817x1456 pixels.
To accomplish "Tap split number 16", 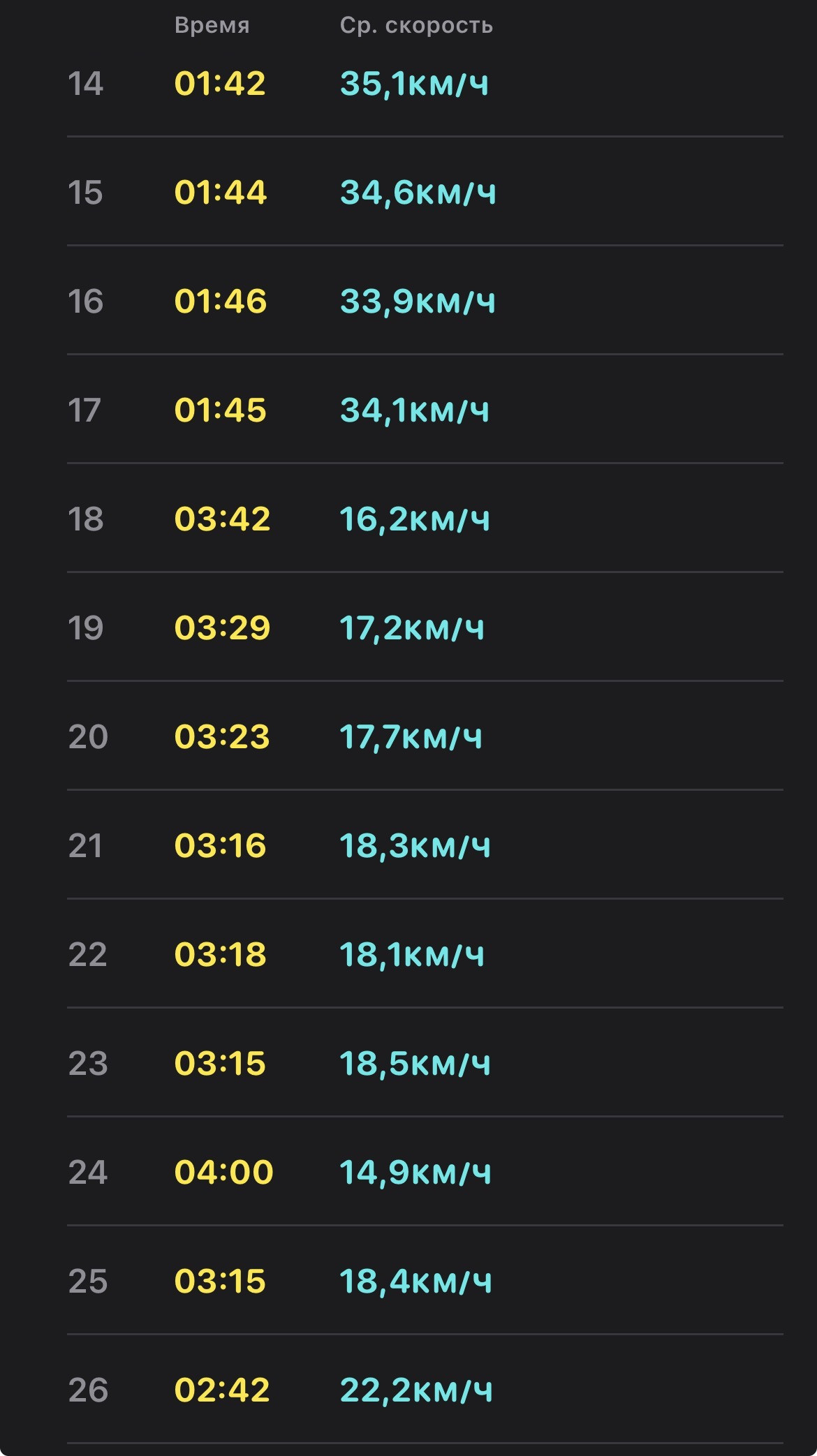I will pos(85,302).
